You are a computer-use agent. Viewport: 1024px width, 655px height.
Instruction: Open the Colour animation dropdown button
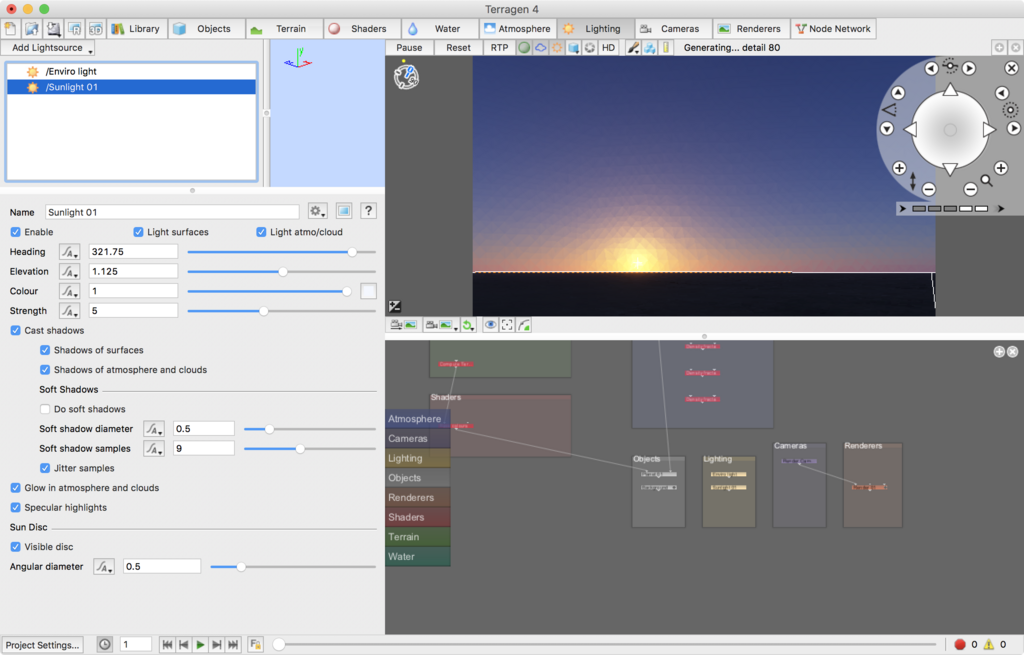pyautogui.click(x=69, y=291)
